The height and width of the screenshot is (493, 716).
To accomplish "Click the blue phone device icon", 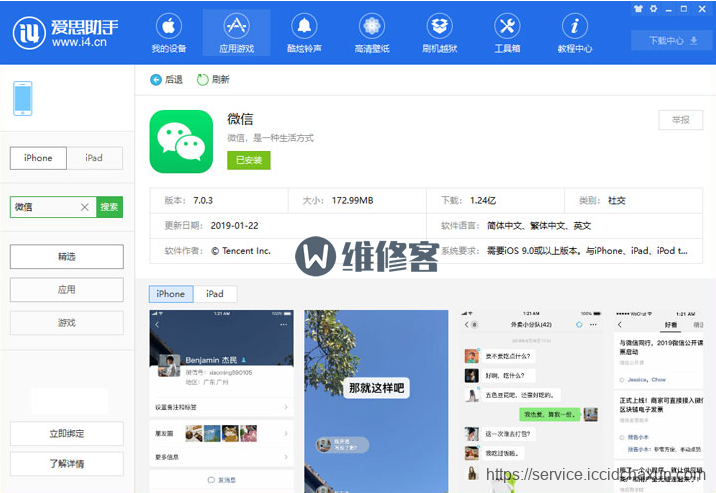I will pos(22,98).
